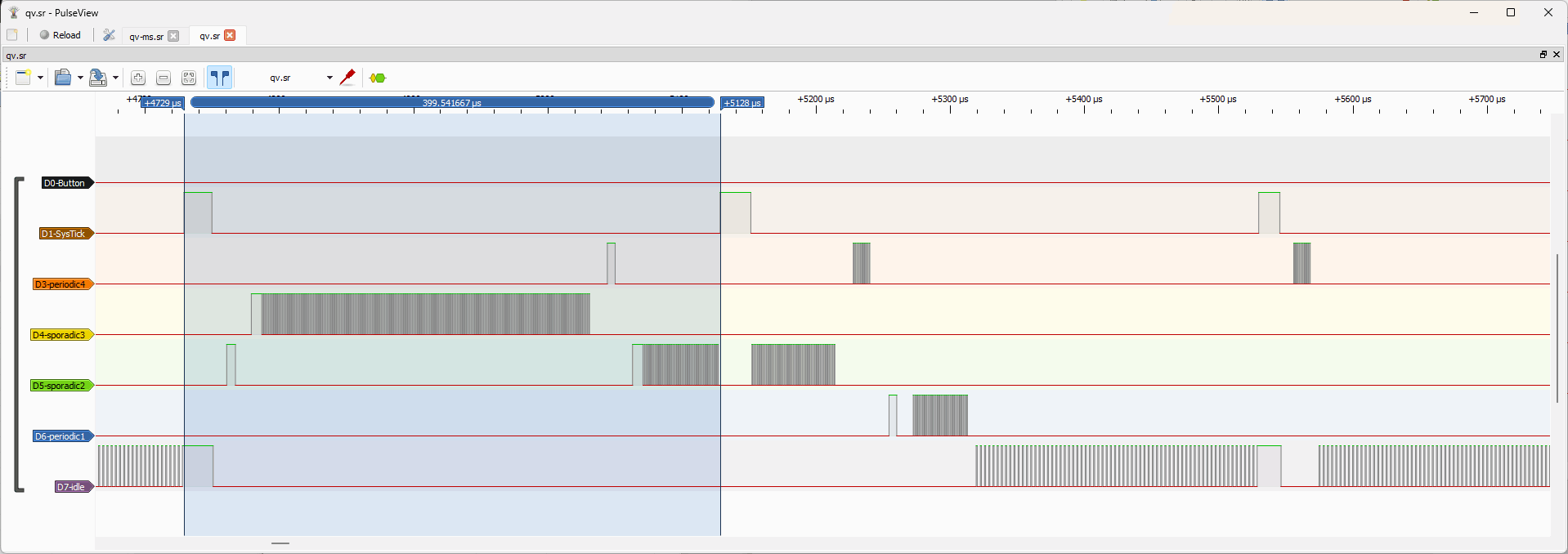1568x554 pixels.
Task: Close the qv.sr session tab
Action: click(230, 35)
